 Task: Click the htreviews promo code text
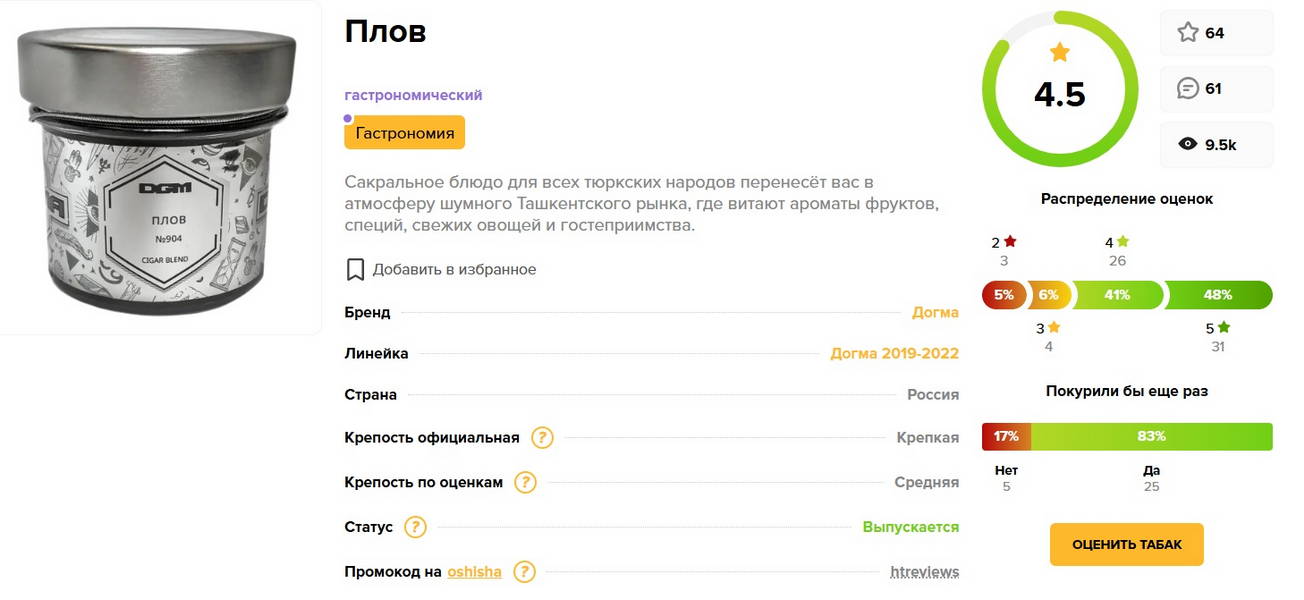pos(925,572)
